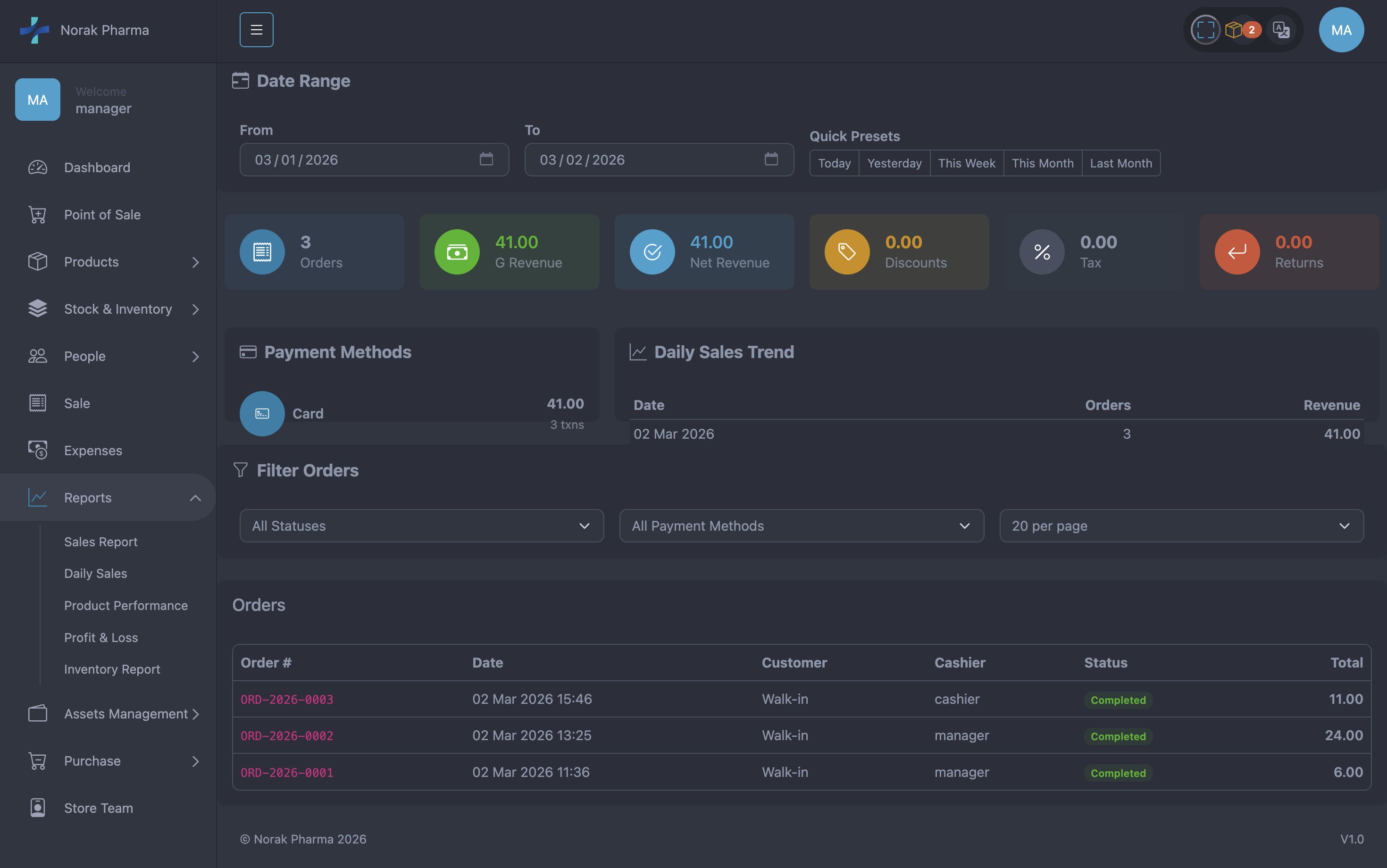Open the Point of Sale page
1387x868 pixels.
tap(102, 215)
